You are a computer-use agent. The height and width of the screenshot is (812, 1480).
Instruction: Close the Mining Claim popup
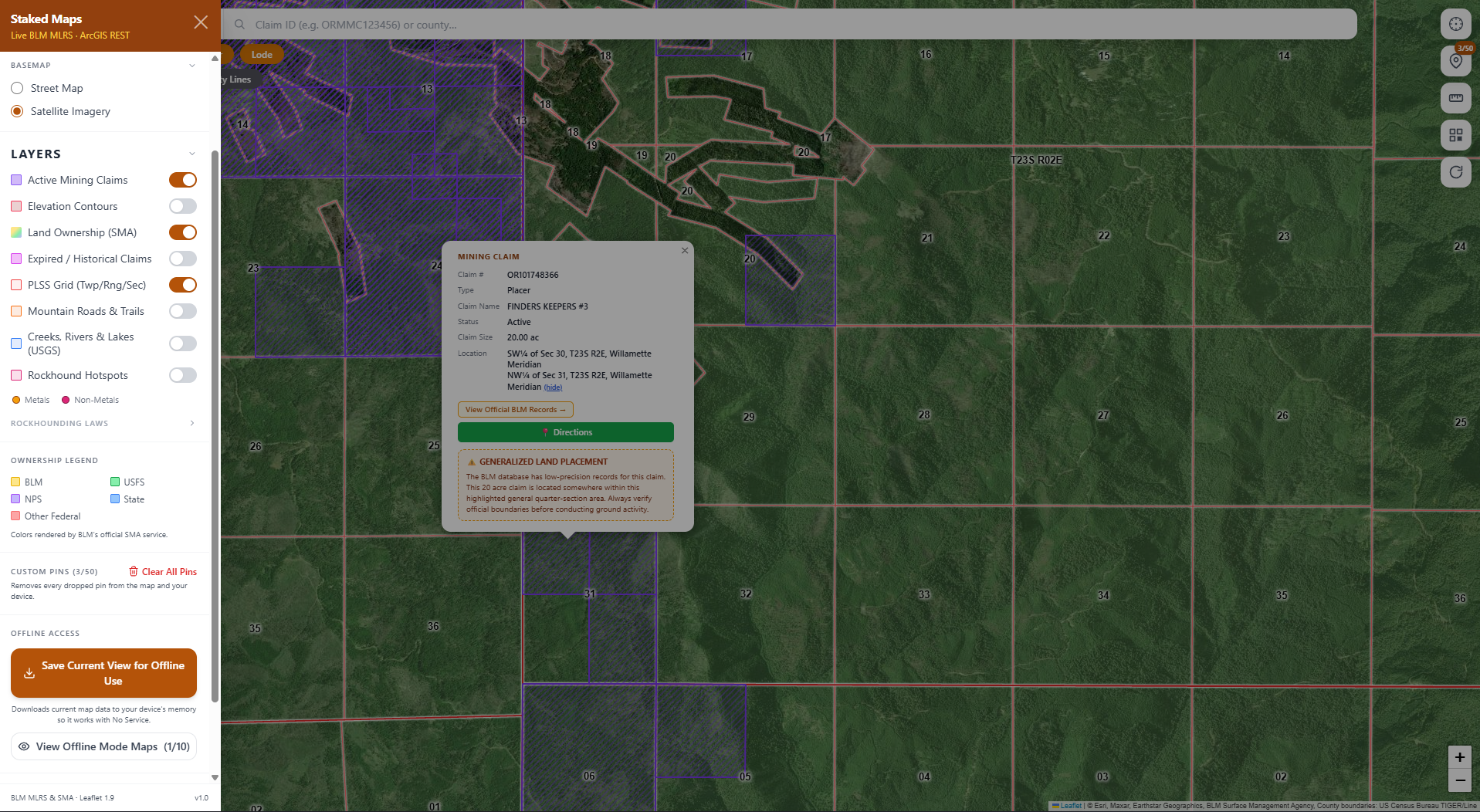(685, 251)
